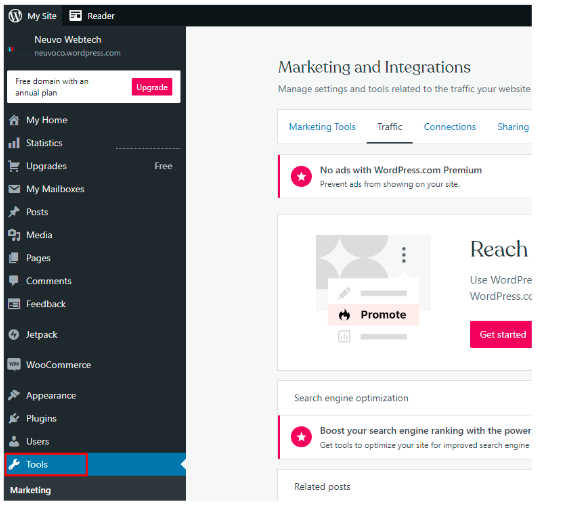Screen dimensions: 566x506
Task: Click the Jetpack lightning icon
Action: coord(14,335)
